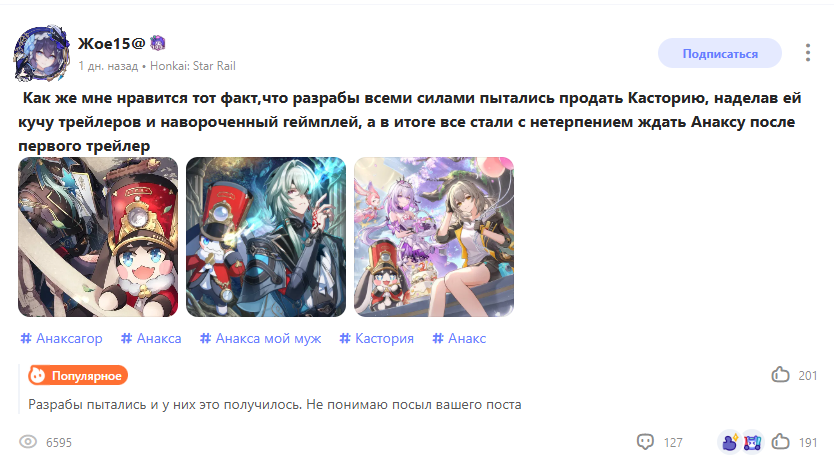View the third image with the purple-haired girl
The height and width of the screenshot is (469, 834).
[x=434, y=237]
